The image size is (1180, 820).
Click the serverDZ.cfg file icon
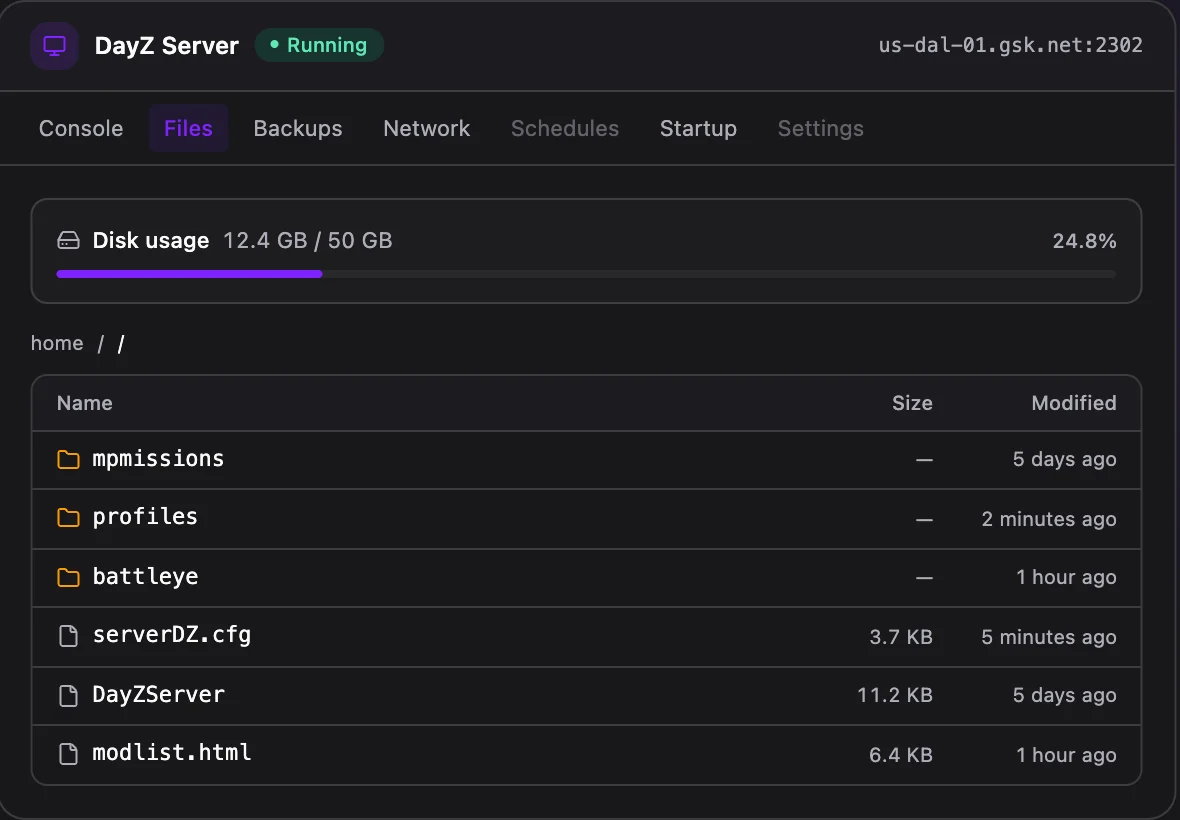click(x=68, y=636)
